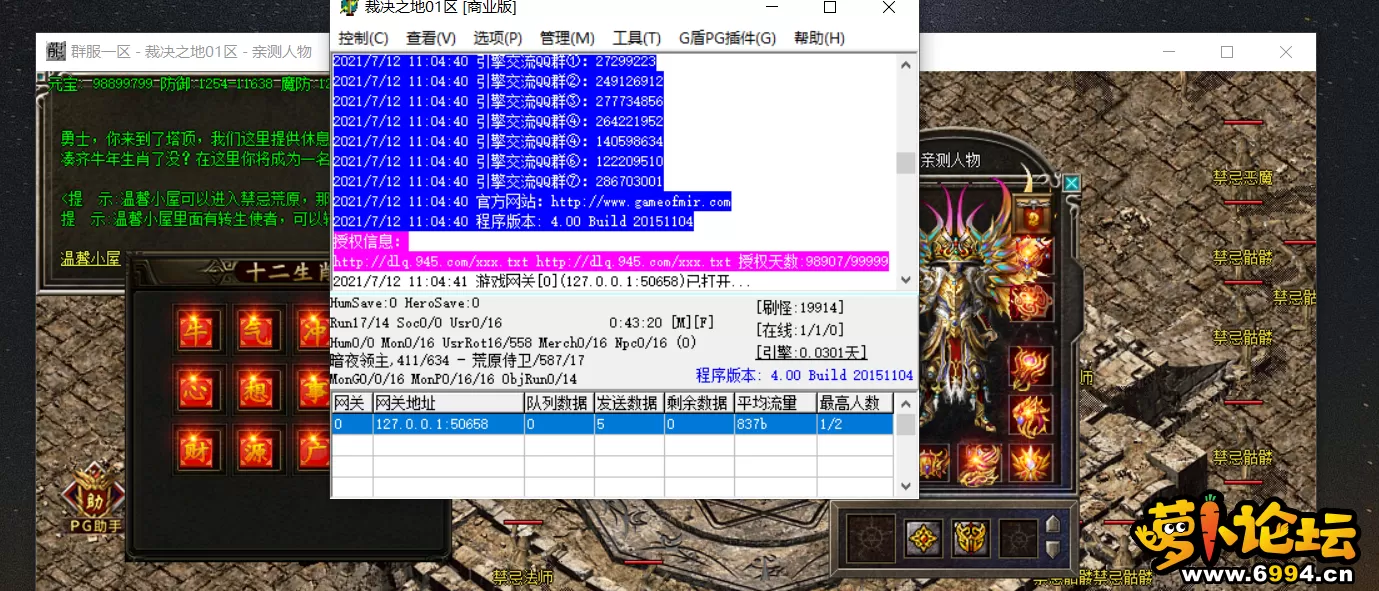Click the 837b average traffic cell
Image resolution: width=1379 pixels, height=591 pixels.
tap(774, 424)
